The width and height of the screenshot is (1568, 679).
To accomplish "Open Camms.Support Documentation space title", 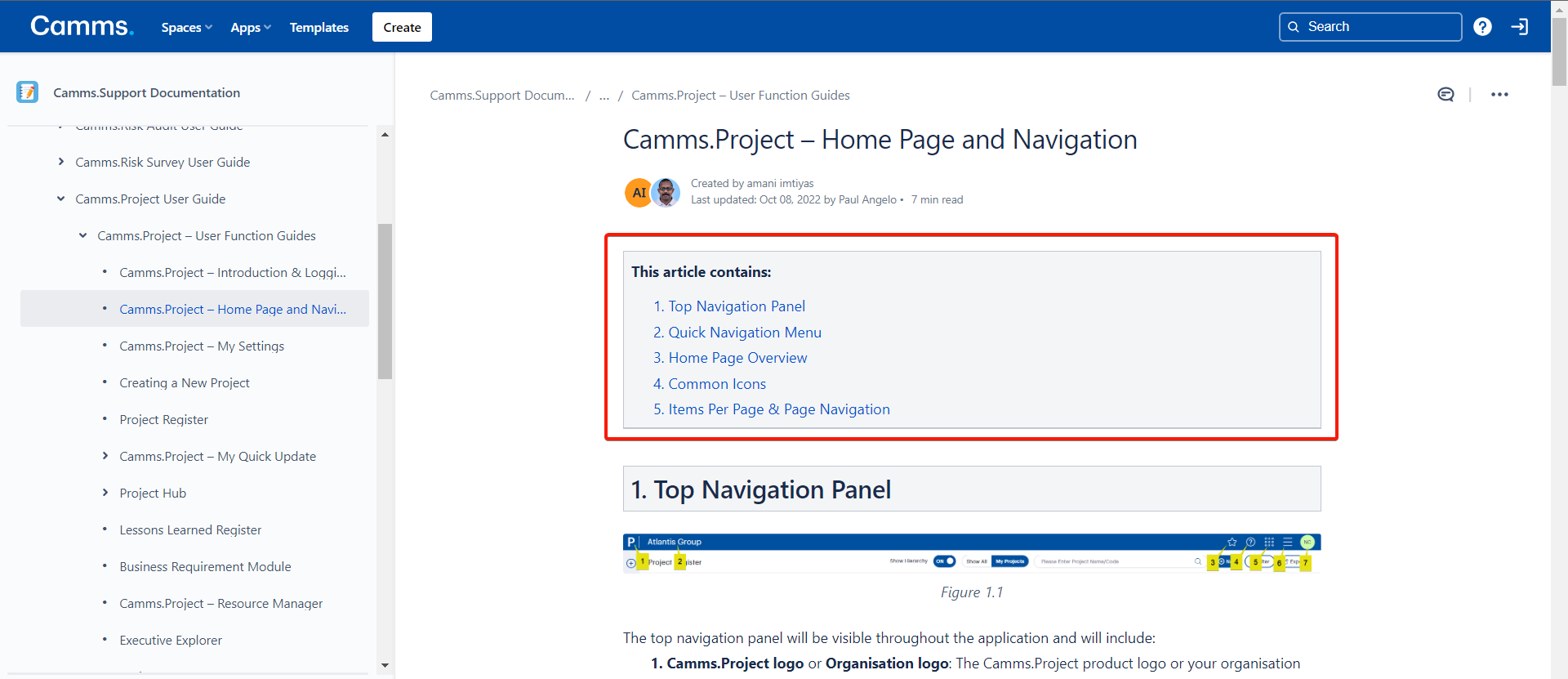I will (147, 93).
